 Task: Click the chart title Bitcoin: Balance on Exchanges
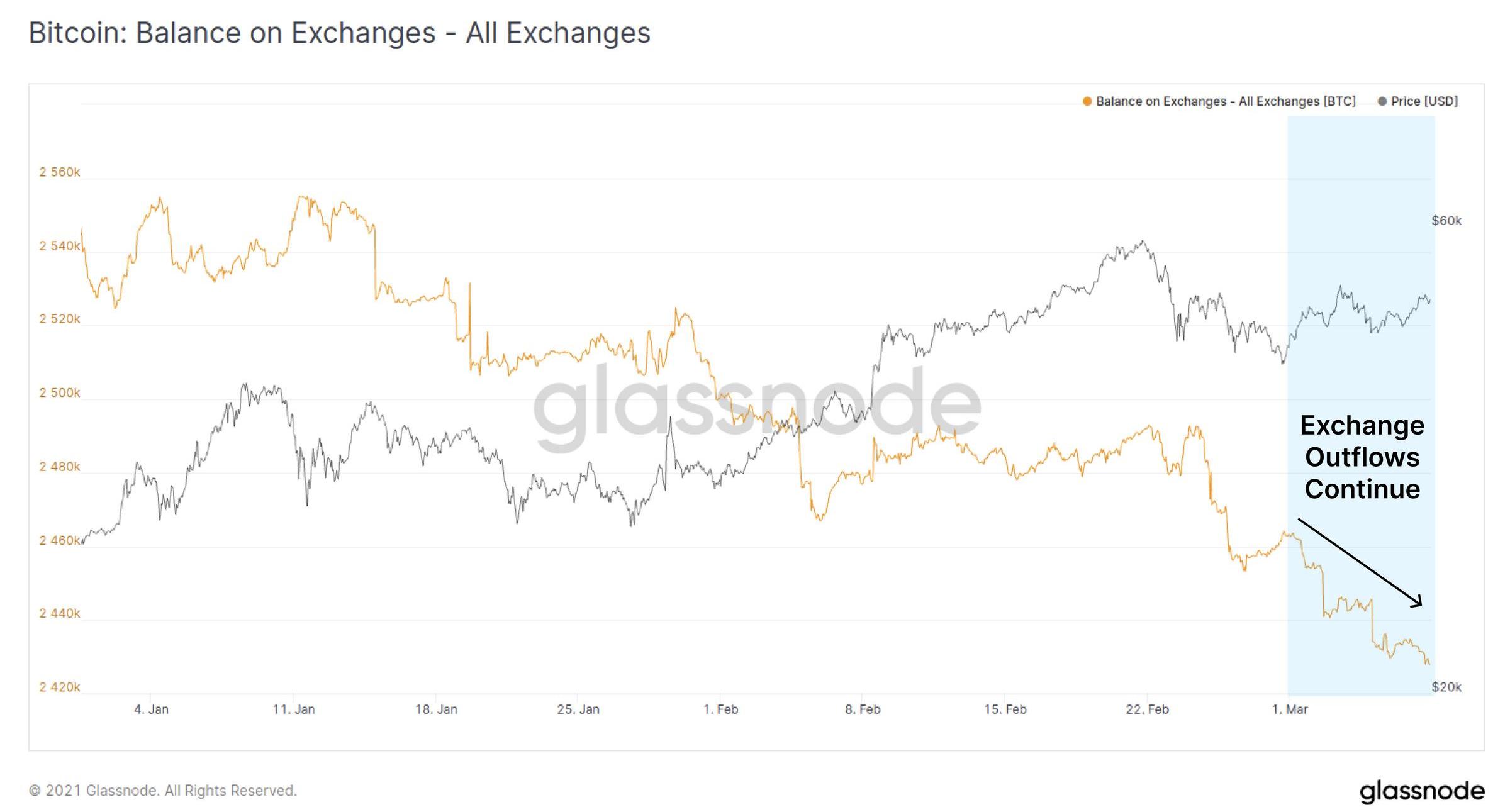point(339,33)
